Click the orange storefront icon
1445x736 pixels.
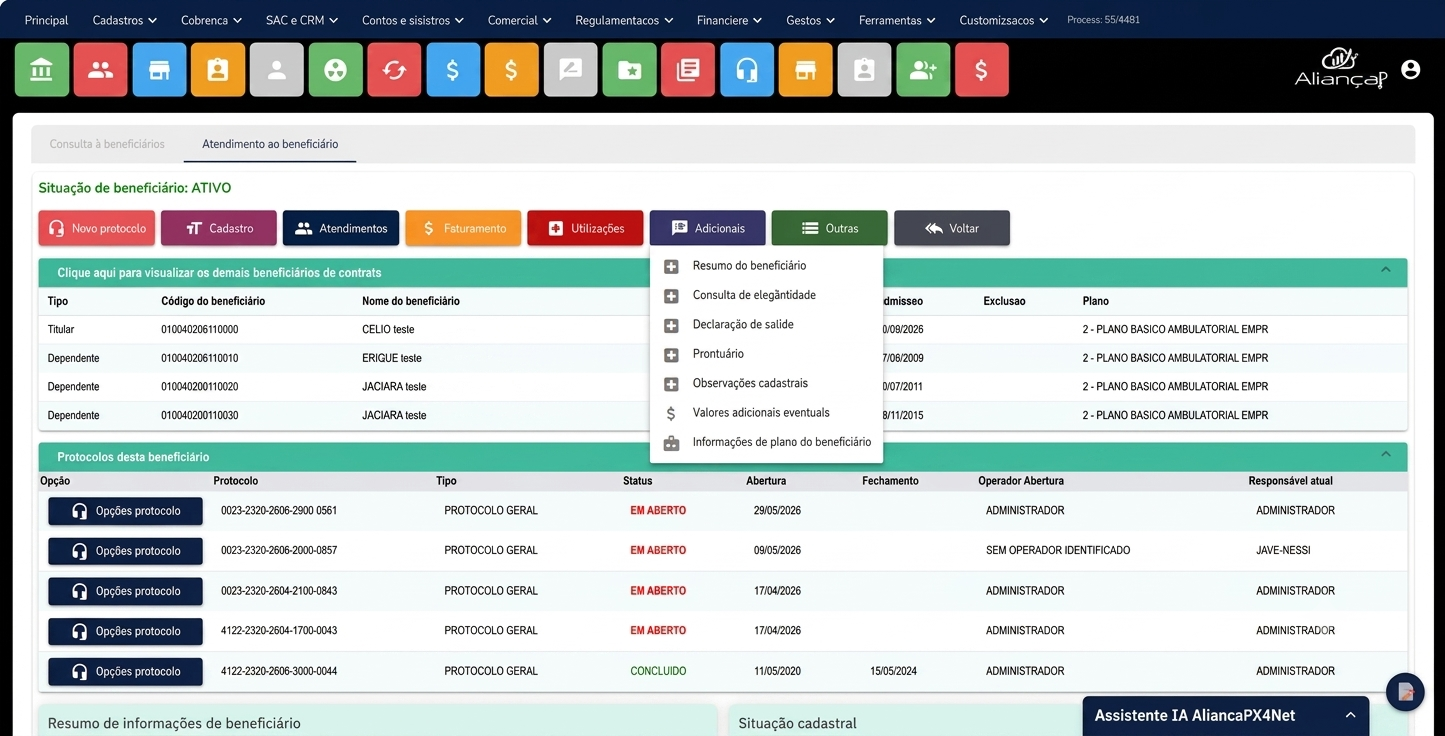pos(806,70)
